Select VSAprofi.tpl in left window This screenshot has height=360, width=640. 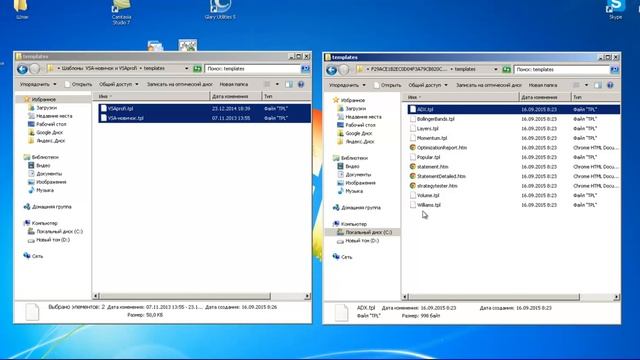point(204,108)
